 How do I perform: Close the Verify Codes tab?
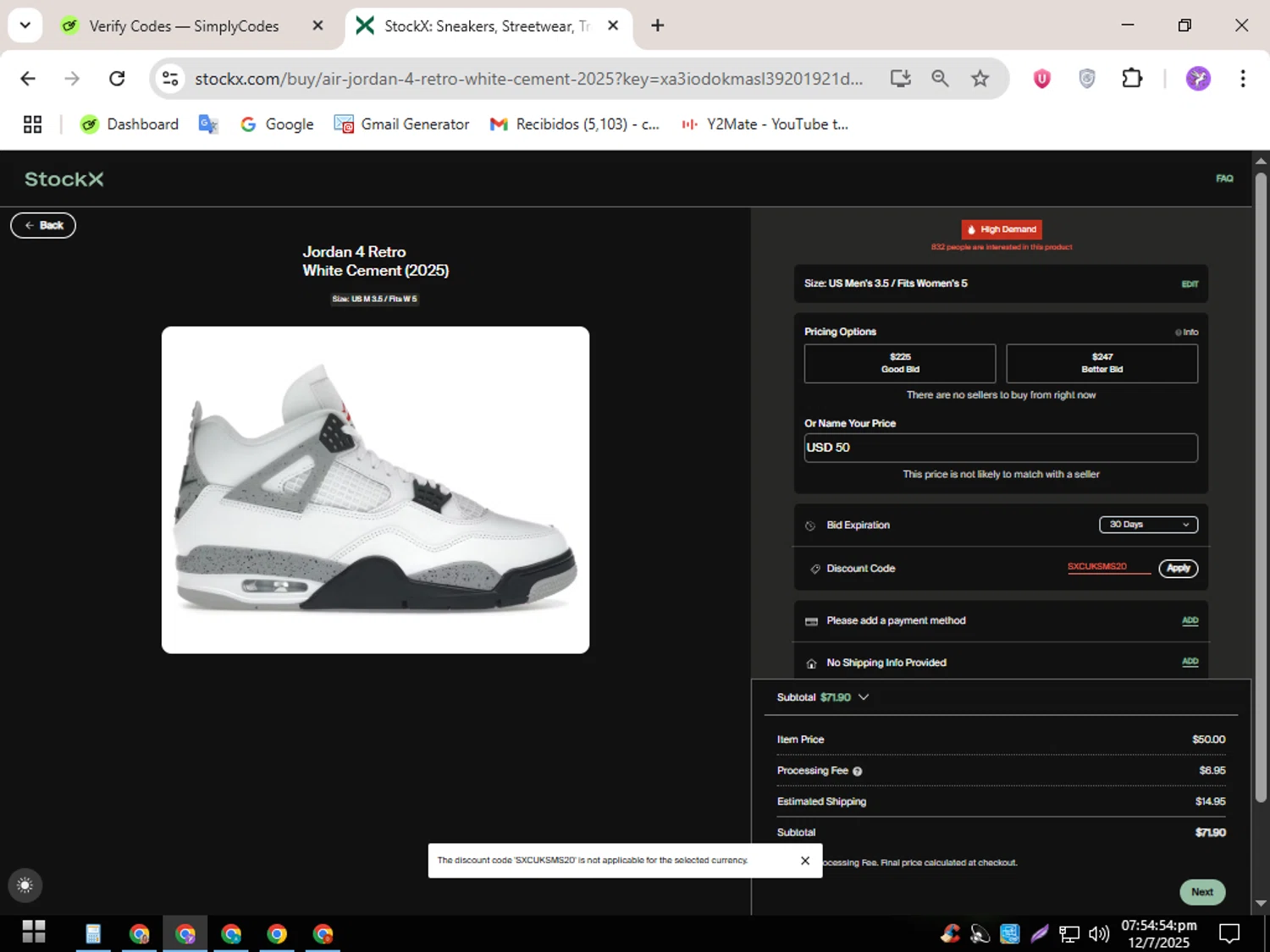click(x=317, y=25)
